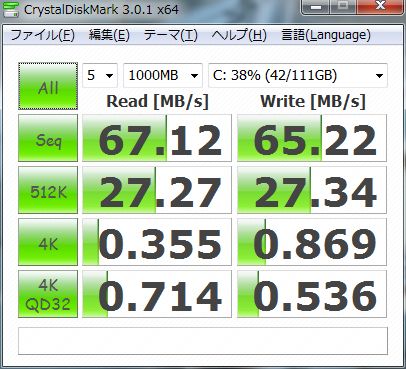
Task: Click the Write [MB/s] column header
Action: click(313, 102)
